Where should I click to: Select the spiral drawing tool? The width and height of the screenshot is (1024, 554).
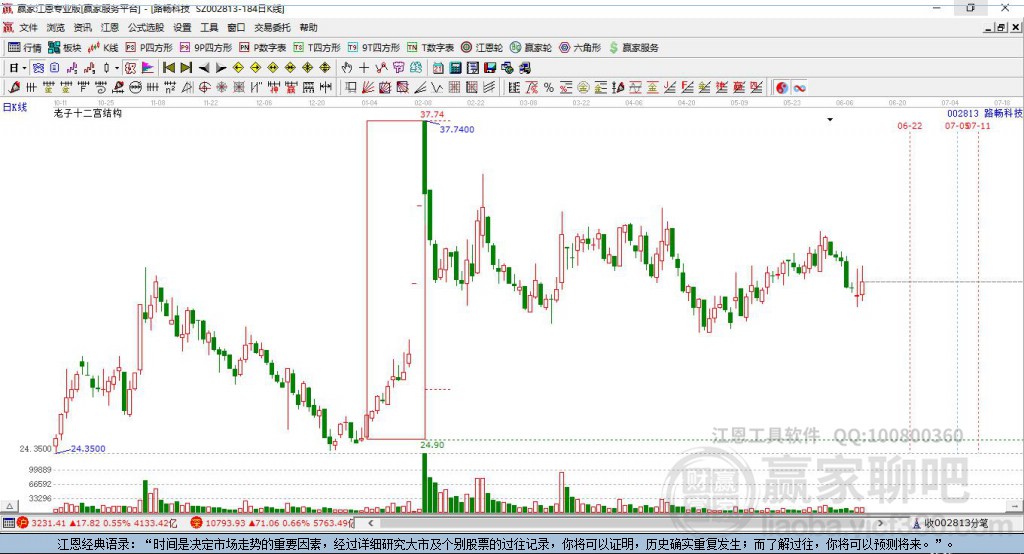click(100, 88)
